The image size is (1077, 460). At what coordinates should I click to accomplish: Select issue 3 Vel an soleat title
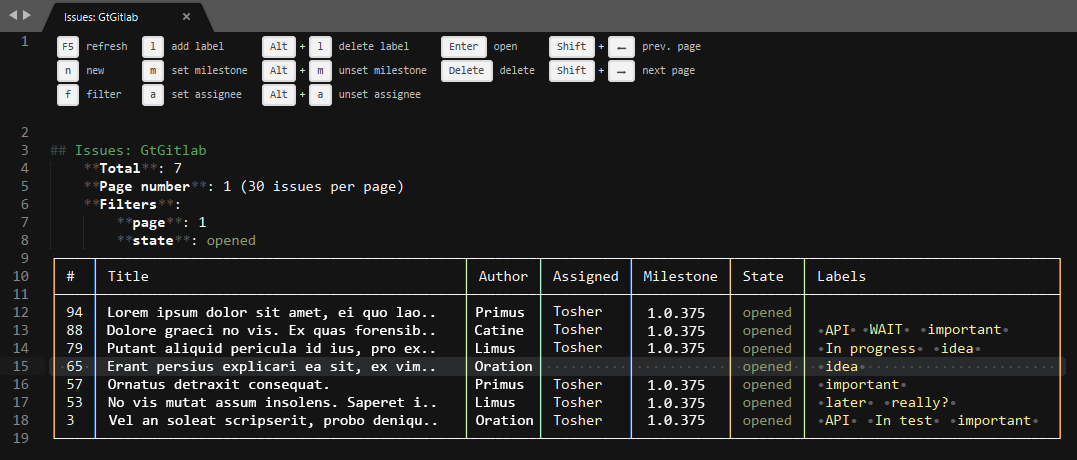(273, 420)
